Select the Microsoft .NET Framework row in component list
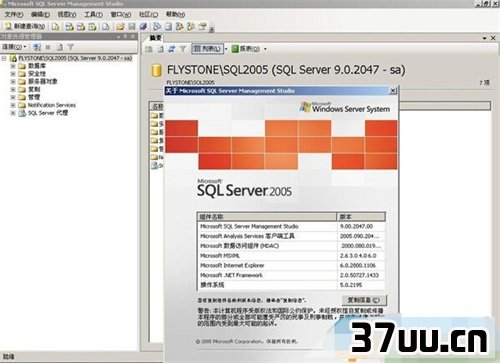500x363 pixels. click(x=291, y=275)
